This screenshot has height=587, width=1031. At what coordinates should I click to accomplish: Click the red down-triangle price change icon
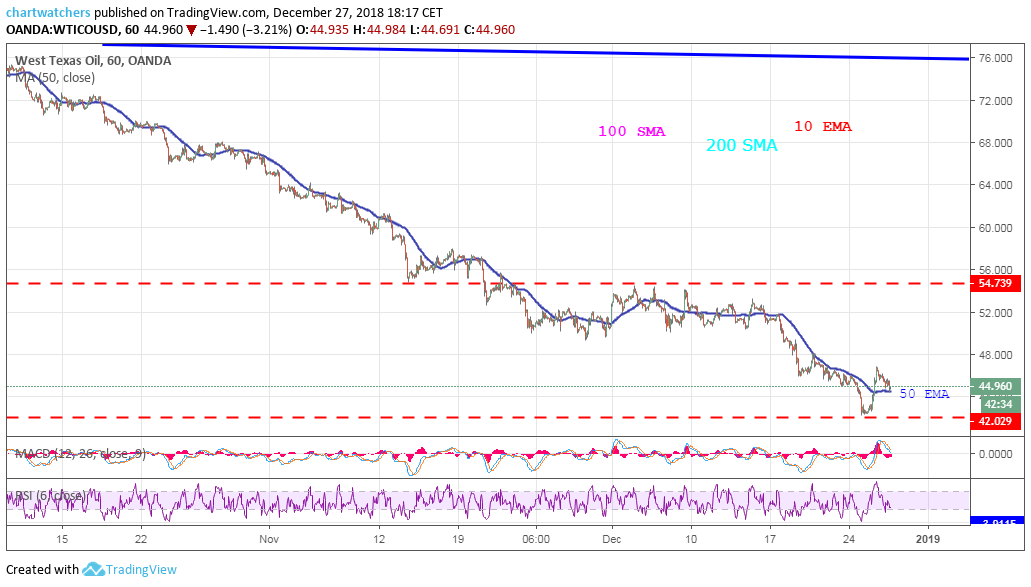pos(191,30)
